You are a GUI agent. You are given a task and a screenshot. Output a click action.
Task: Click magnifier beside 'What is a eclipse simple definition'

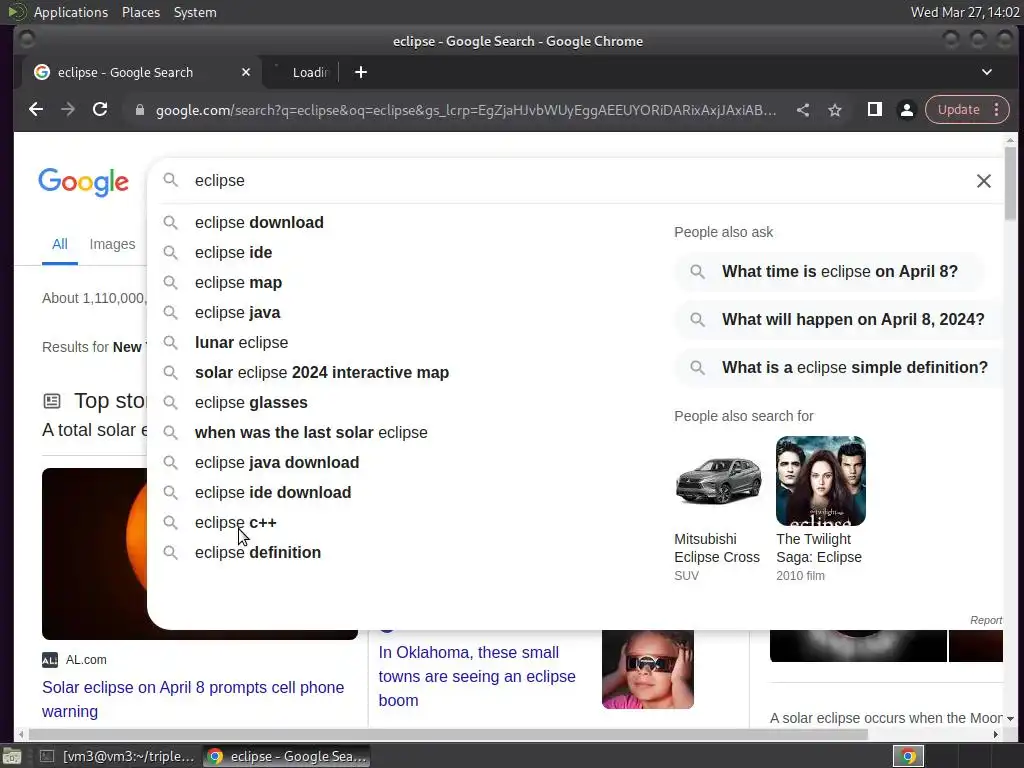(x=697, y=368)
